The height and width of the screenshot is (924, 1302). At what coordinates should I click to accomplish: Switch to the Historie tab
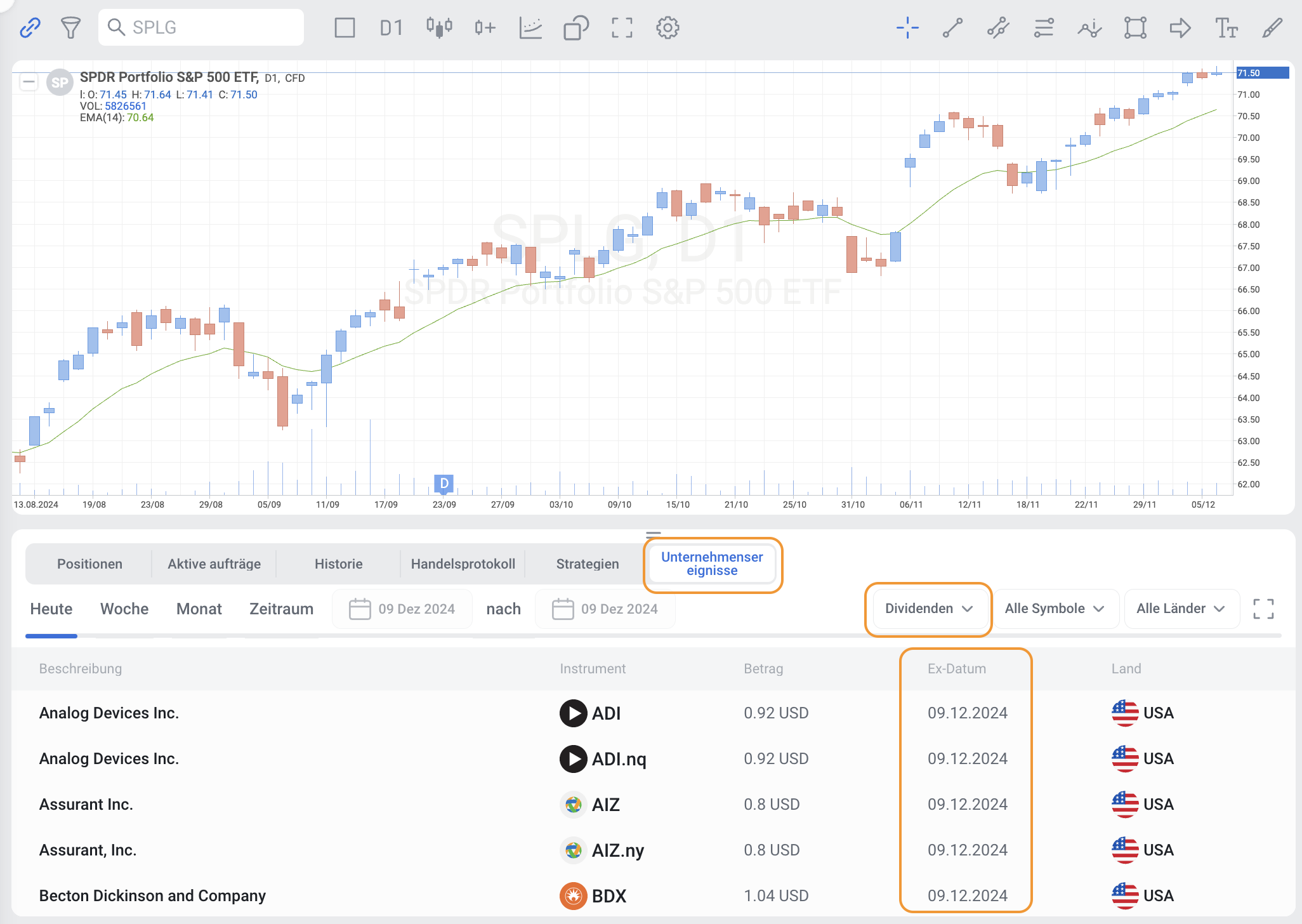coord(338,564)
